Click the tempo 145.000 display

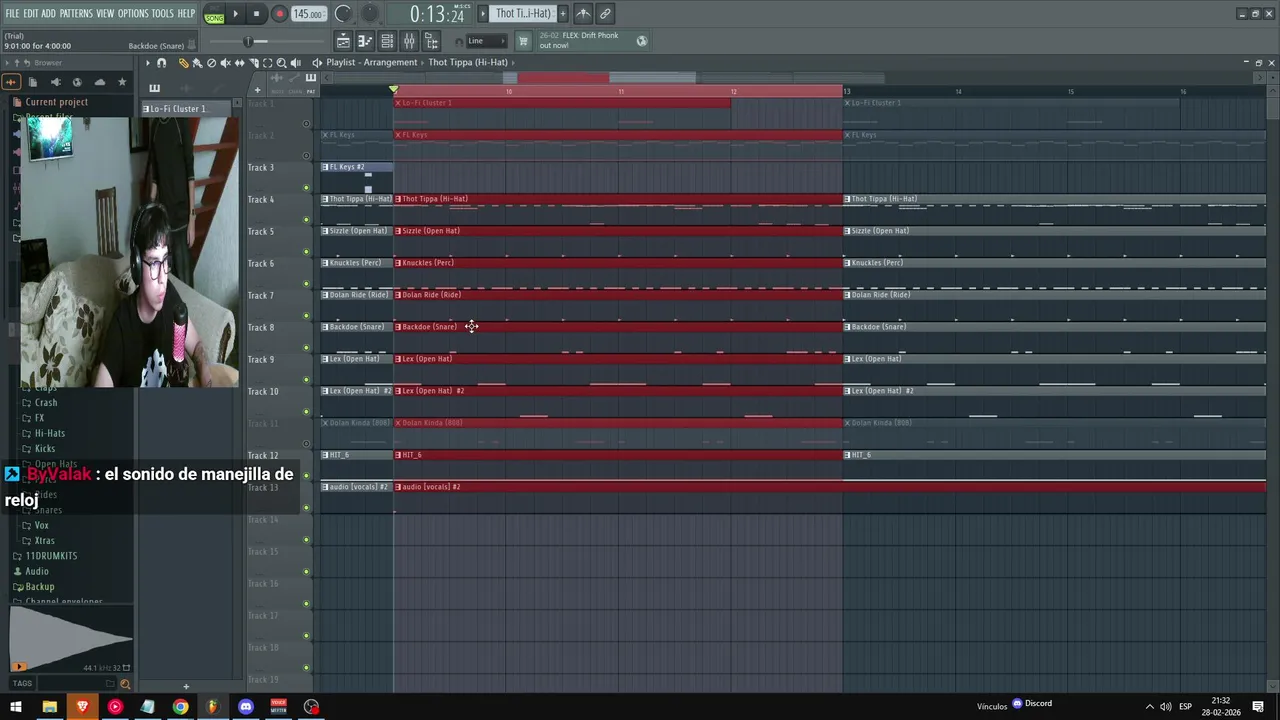pyautogui.click(x=309, y=14)
